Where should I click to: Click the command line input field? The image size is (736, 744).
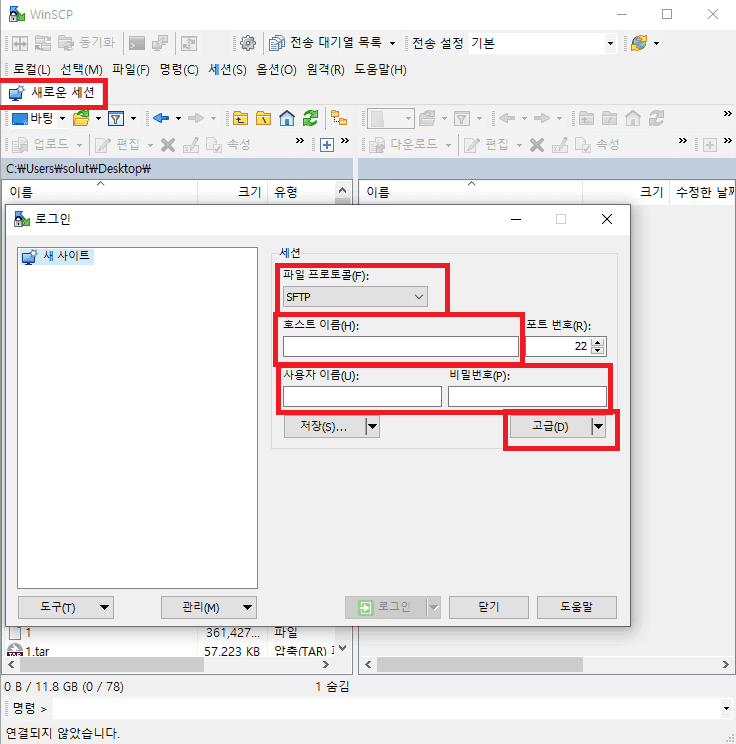point(386,709)
